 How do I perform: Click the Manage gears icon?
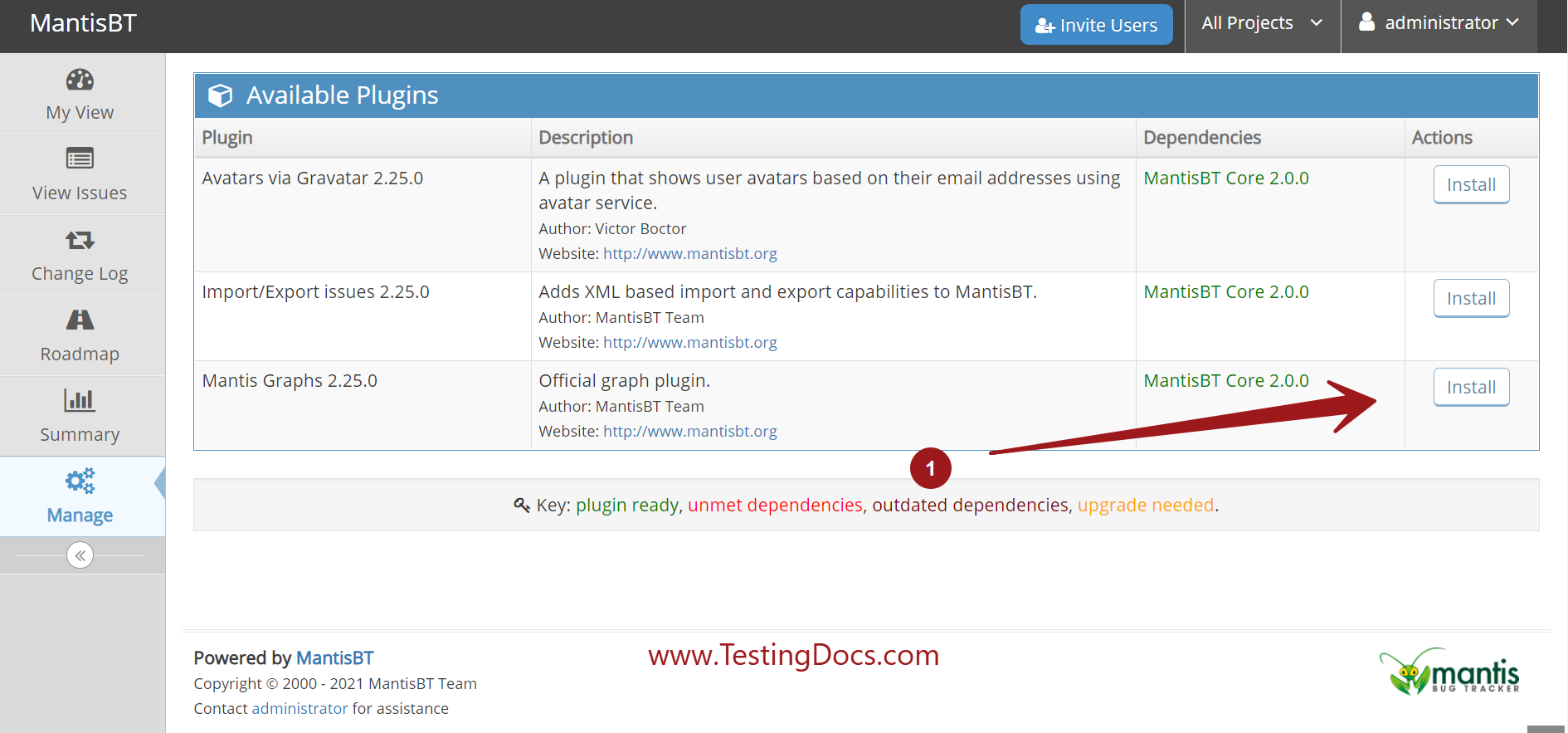pyautogui.click(x=80, y=481)
